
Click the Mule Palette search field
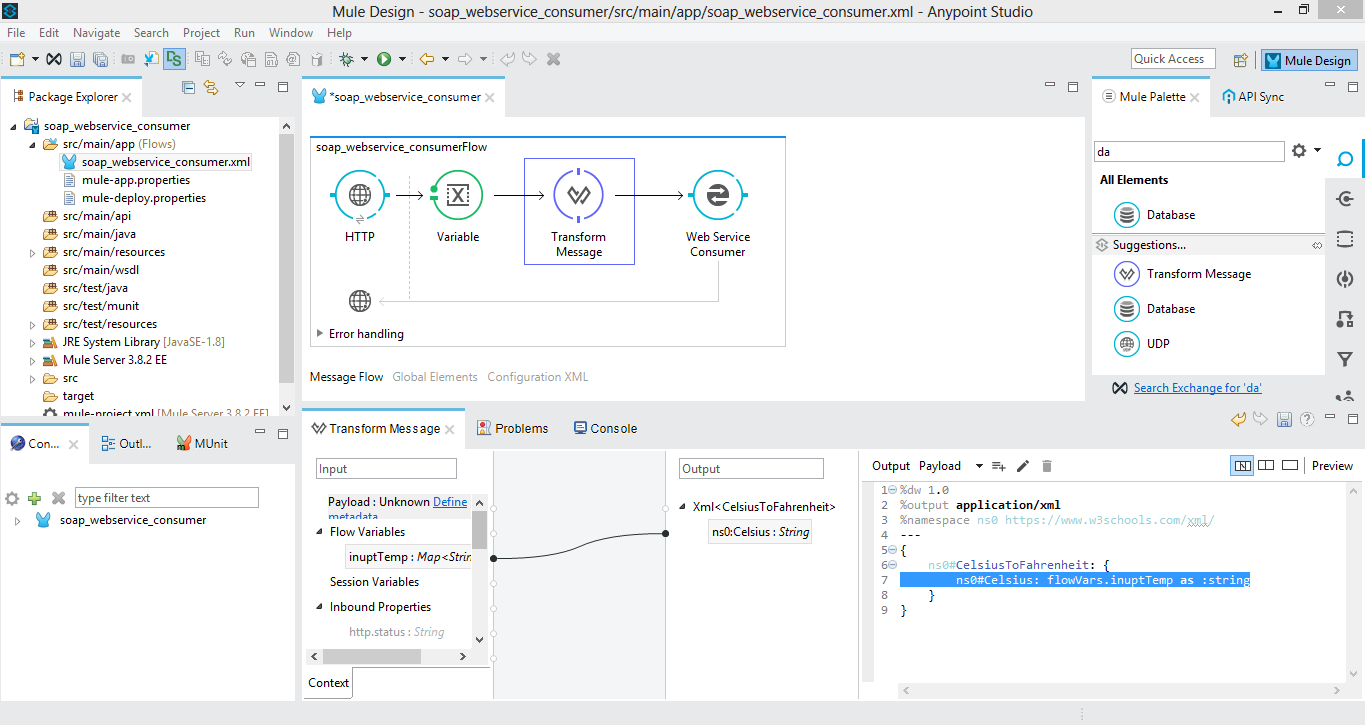(x=1188, y=152)
